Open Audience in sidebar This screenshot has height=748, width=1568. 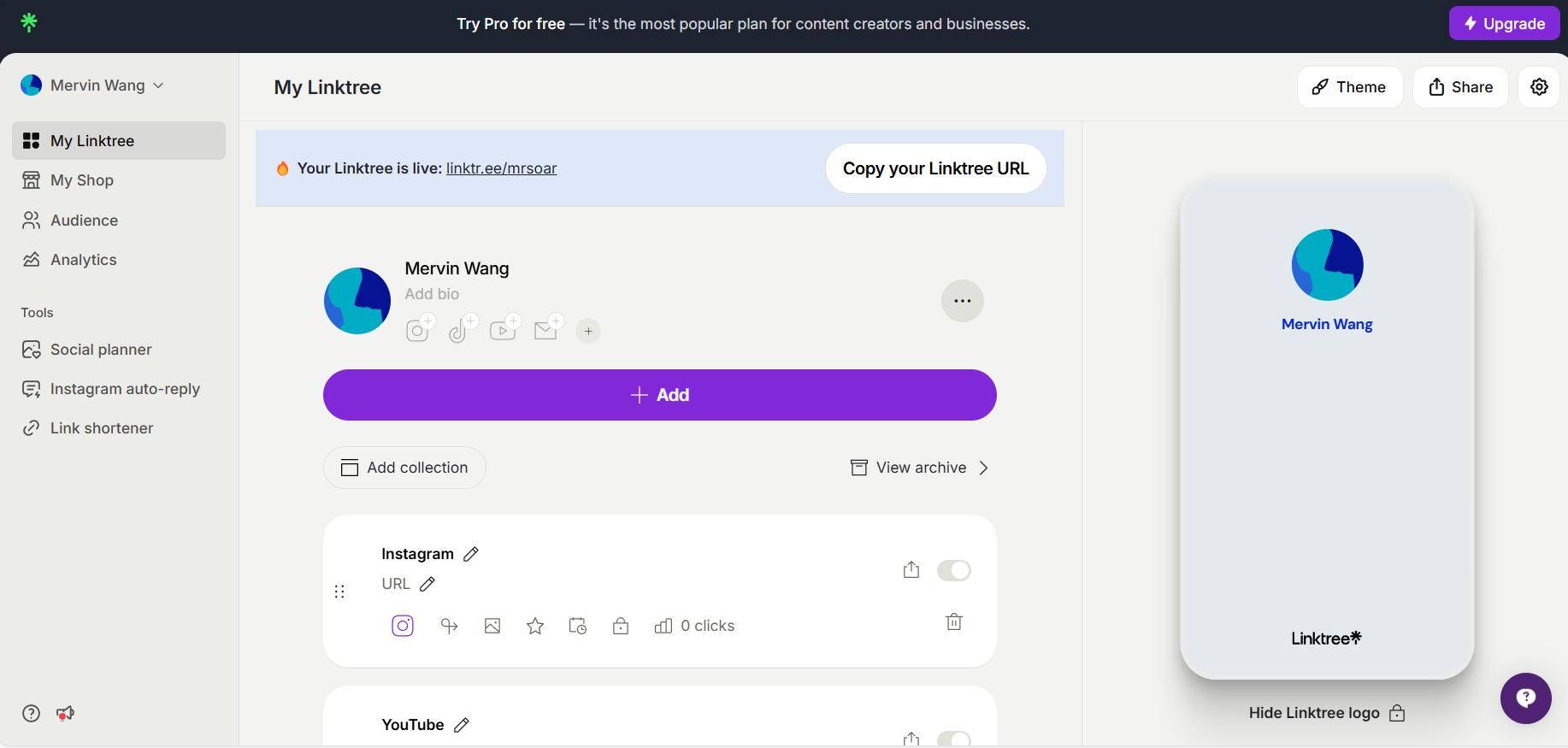(x=119, y=221)
